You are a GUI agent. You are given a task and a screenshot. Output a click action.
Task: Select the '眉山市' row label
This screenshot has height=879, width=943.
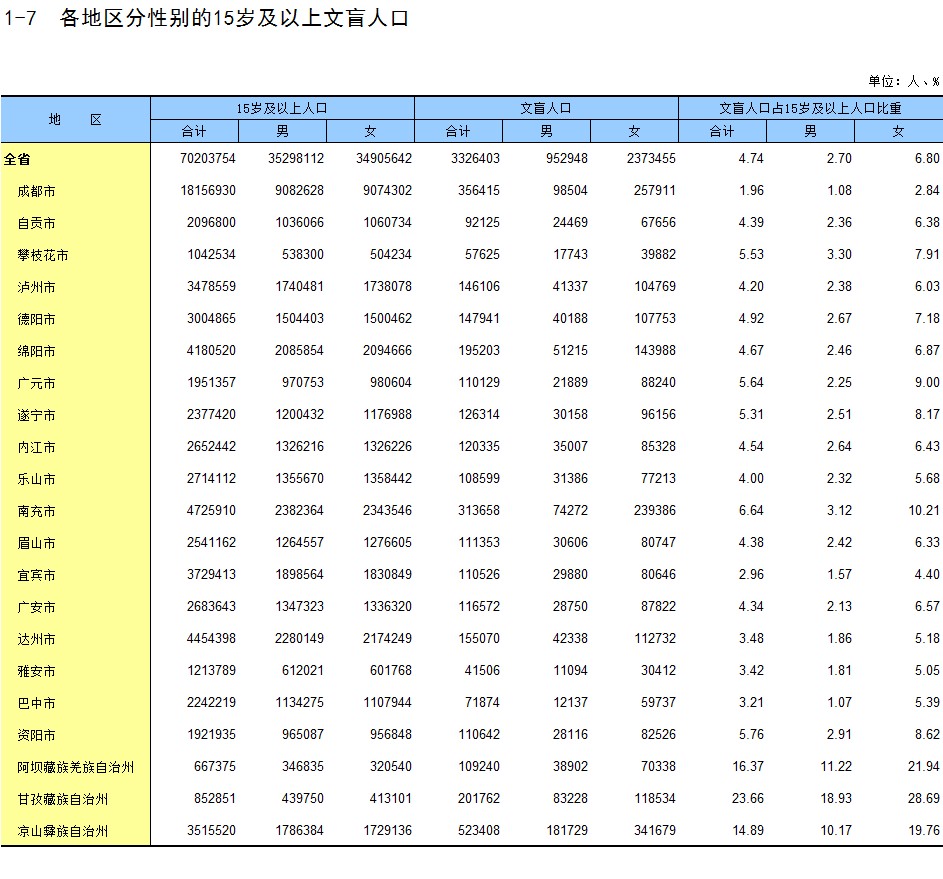pyautogui.click(x=37, y=543)
